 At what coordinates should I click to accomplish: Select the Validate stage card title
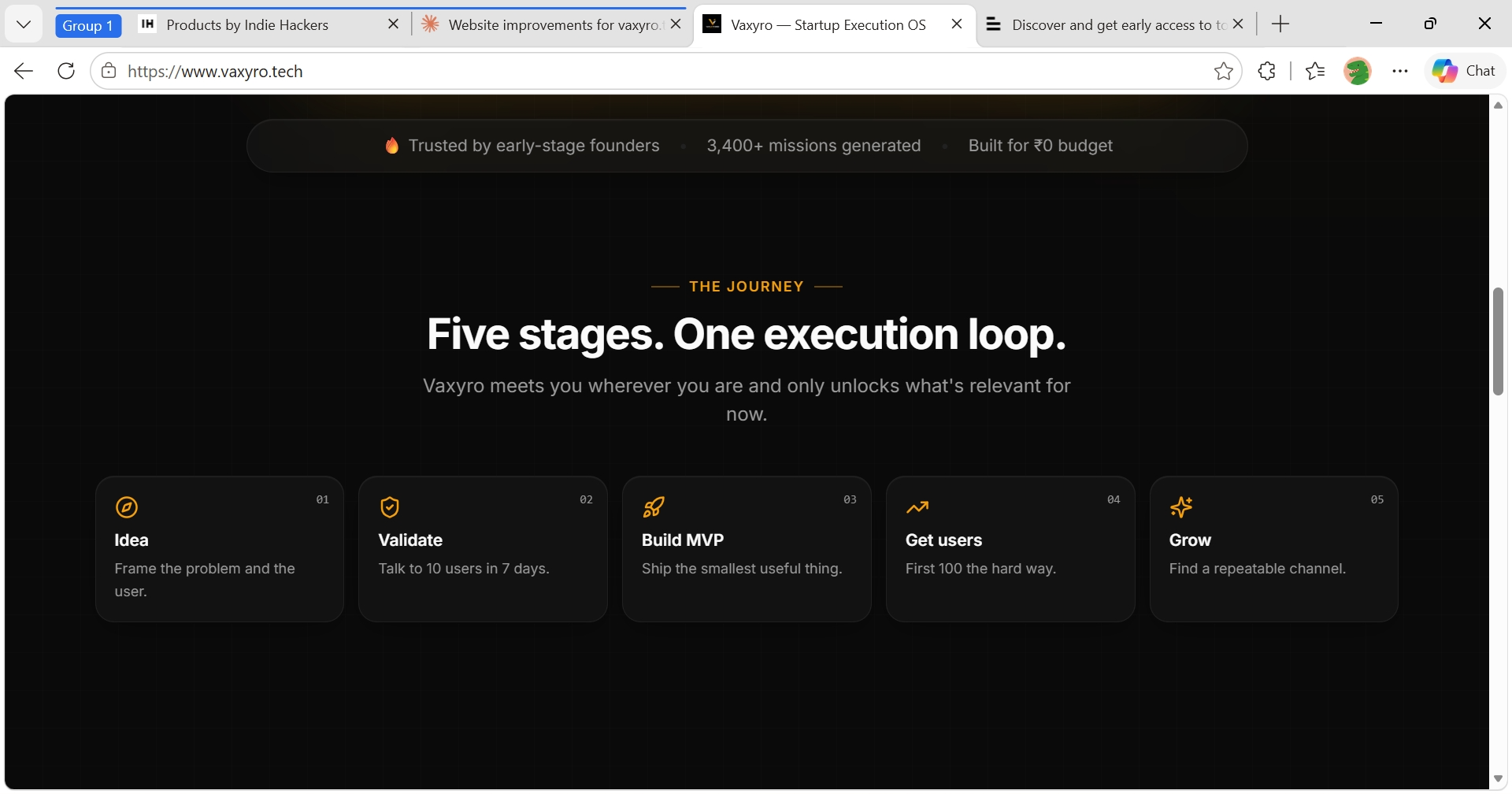[x=410, y=540]
